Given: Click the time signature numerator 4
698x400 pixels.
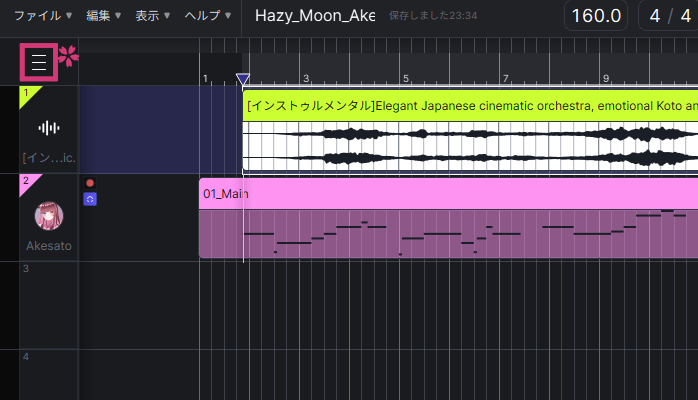Looking at the screenshot, I should (656, 16).
